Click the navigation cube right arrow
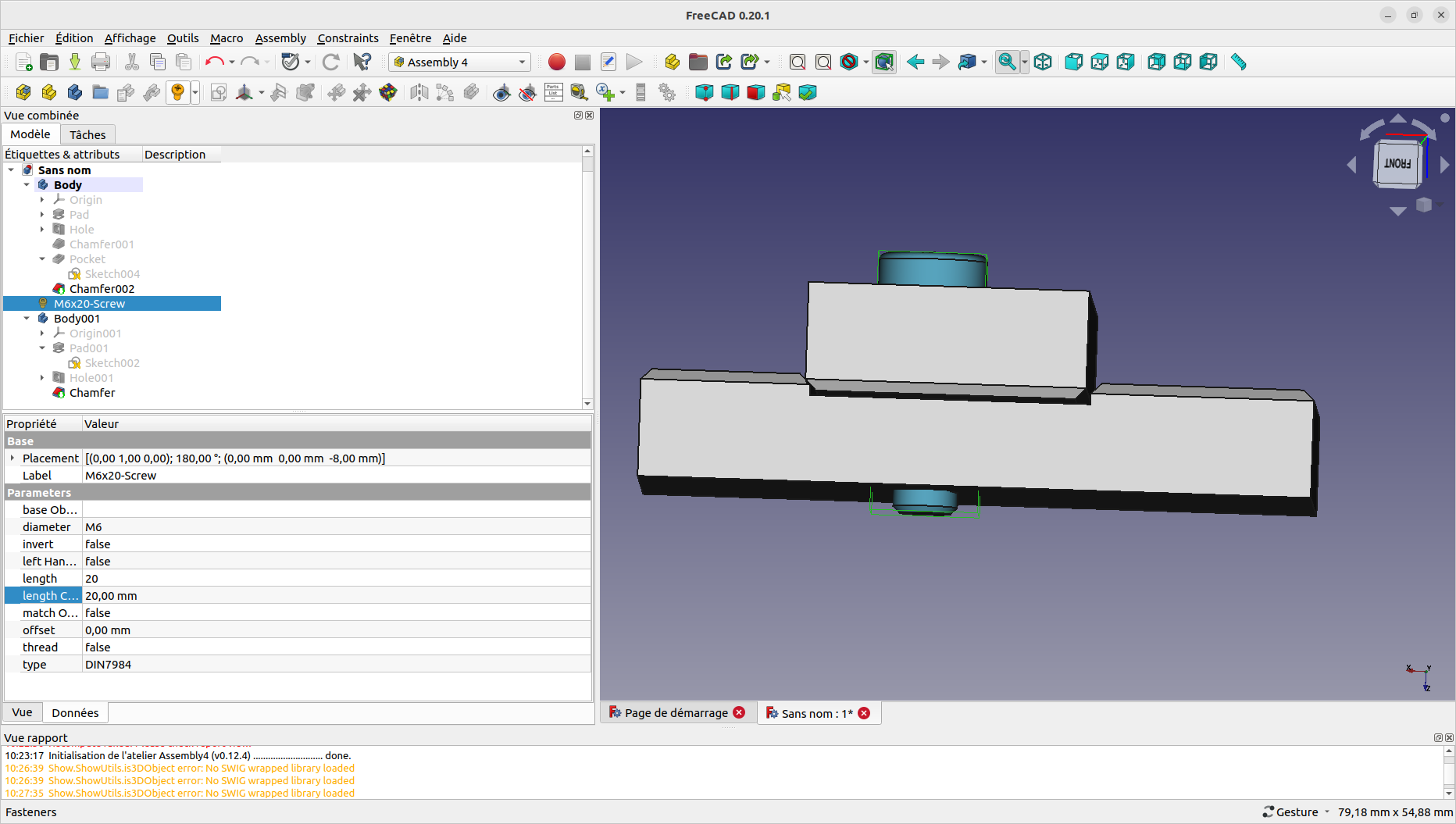The image size is (1456, 824). tap(1444, 165)
